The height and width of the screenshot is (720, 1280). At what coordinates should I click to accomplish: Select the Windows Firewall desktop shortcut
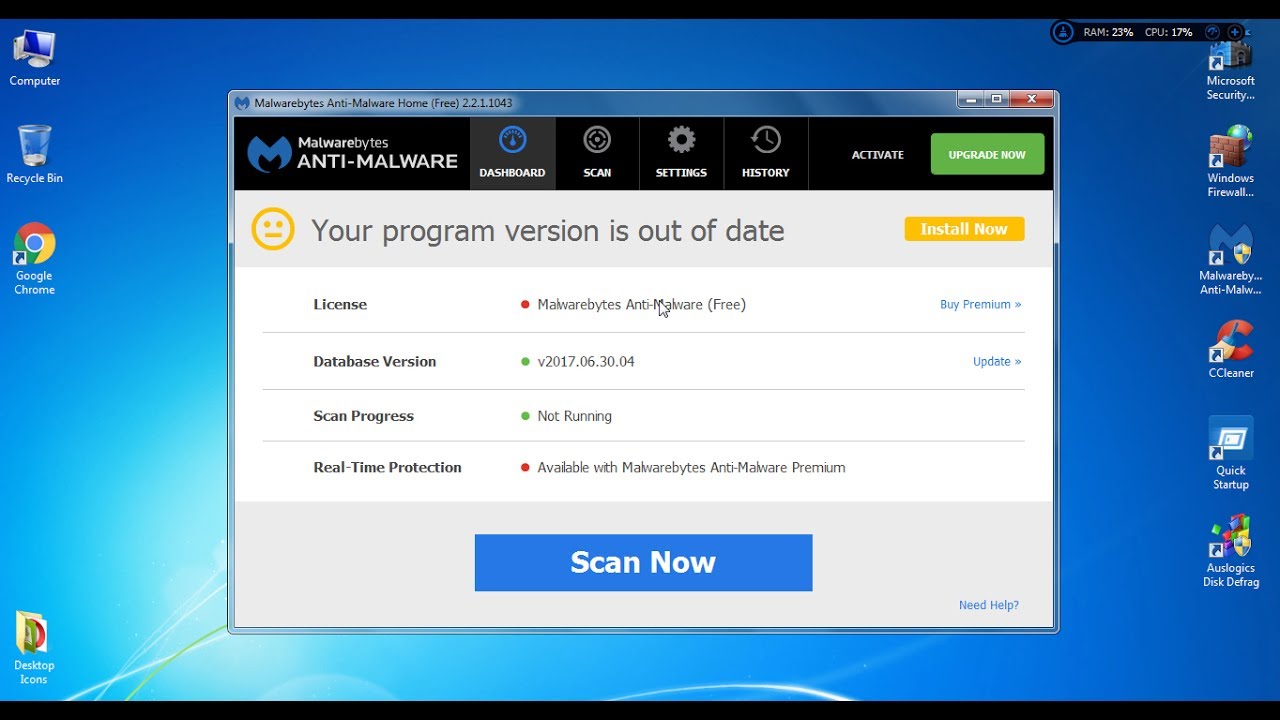[1230, 162]
